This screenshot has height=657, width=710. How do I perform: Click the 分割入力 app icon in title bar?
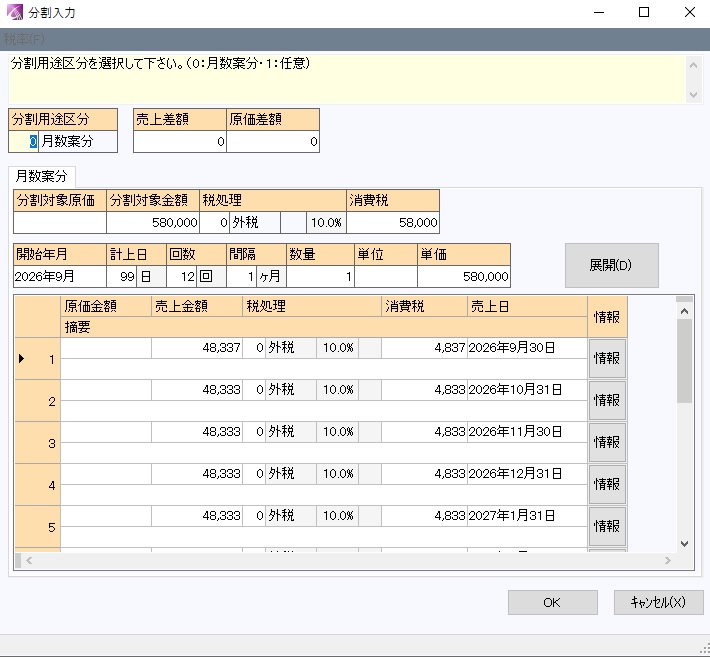pyautogui.click(x=14, y=12)
